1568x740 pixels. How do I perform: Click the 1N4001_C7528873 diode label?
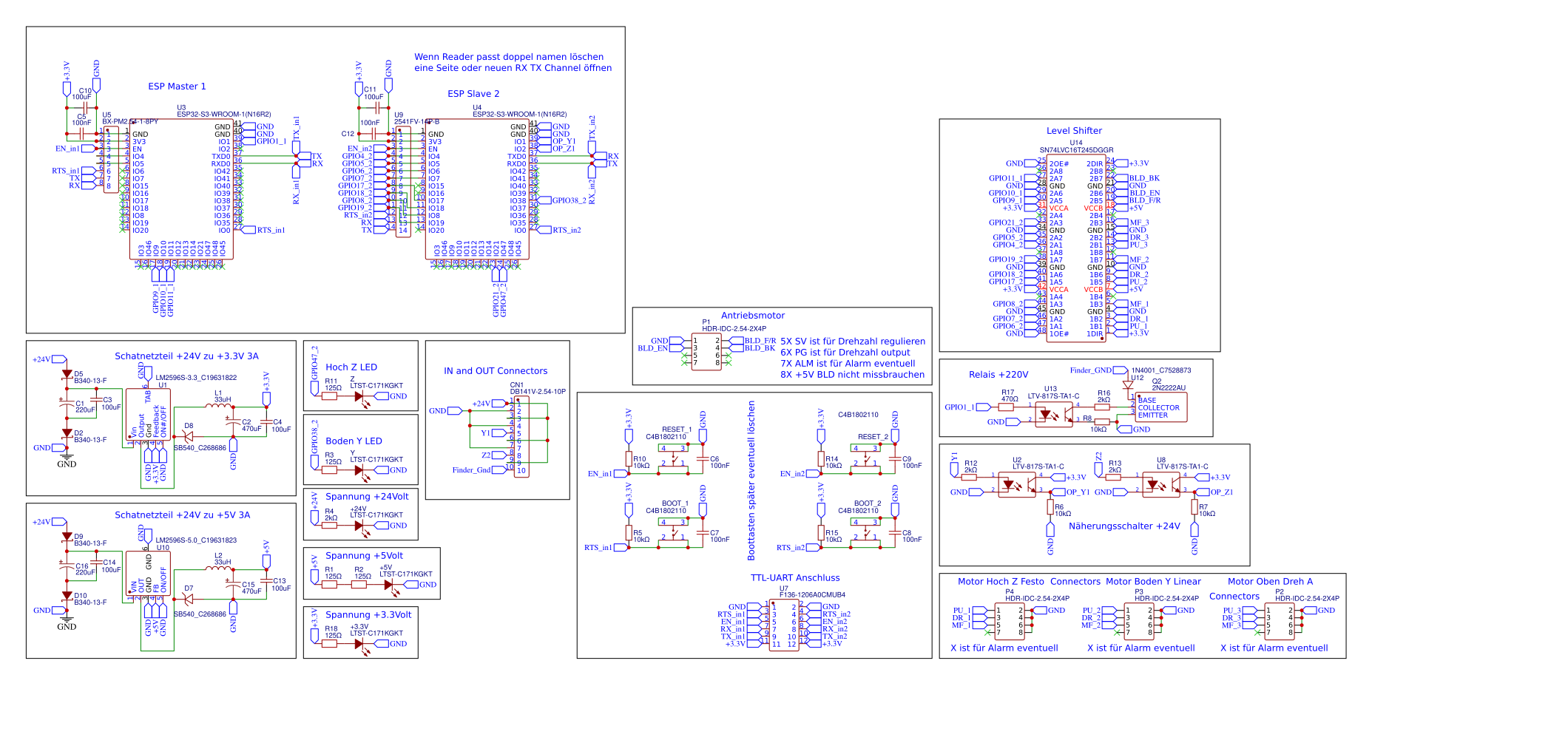tap(1161, 370)
